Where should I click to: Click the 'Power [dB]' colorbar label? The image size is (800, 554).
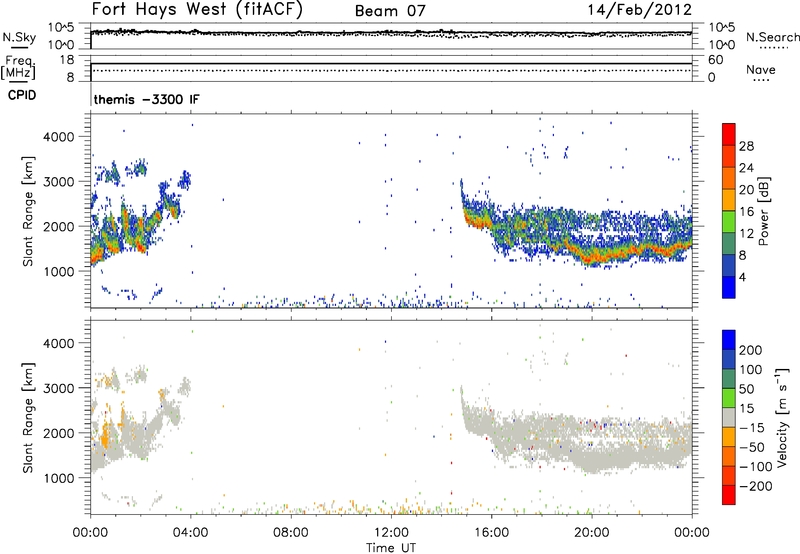click(763, 211)
